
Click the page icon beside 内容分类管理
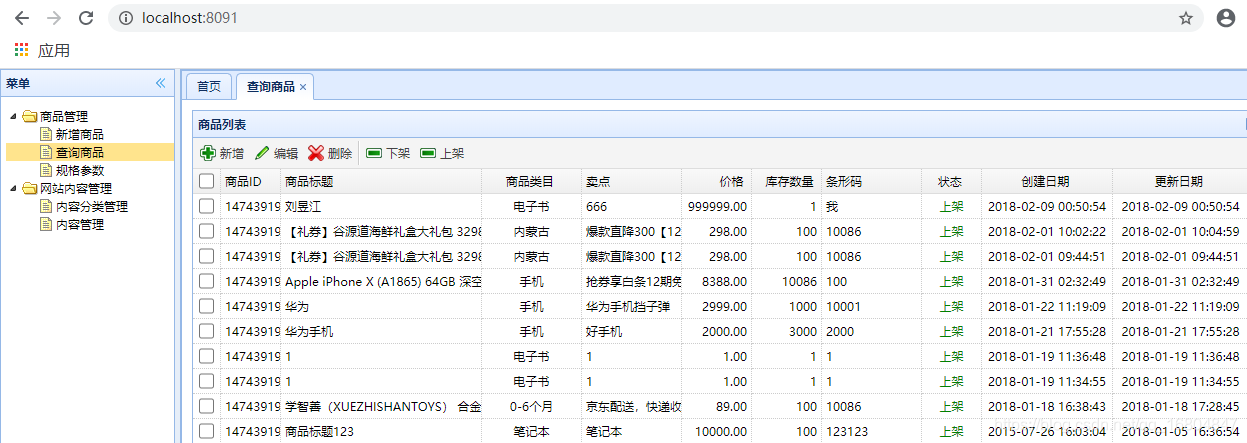[x=46, y=206]
